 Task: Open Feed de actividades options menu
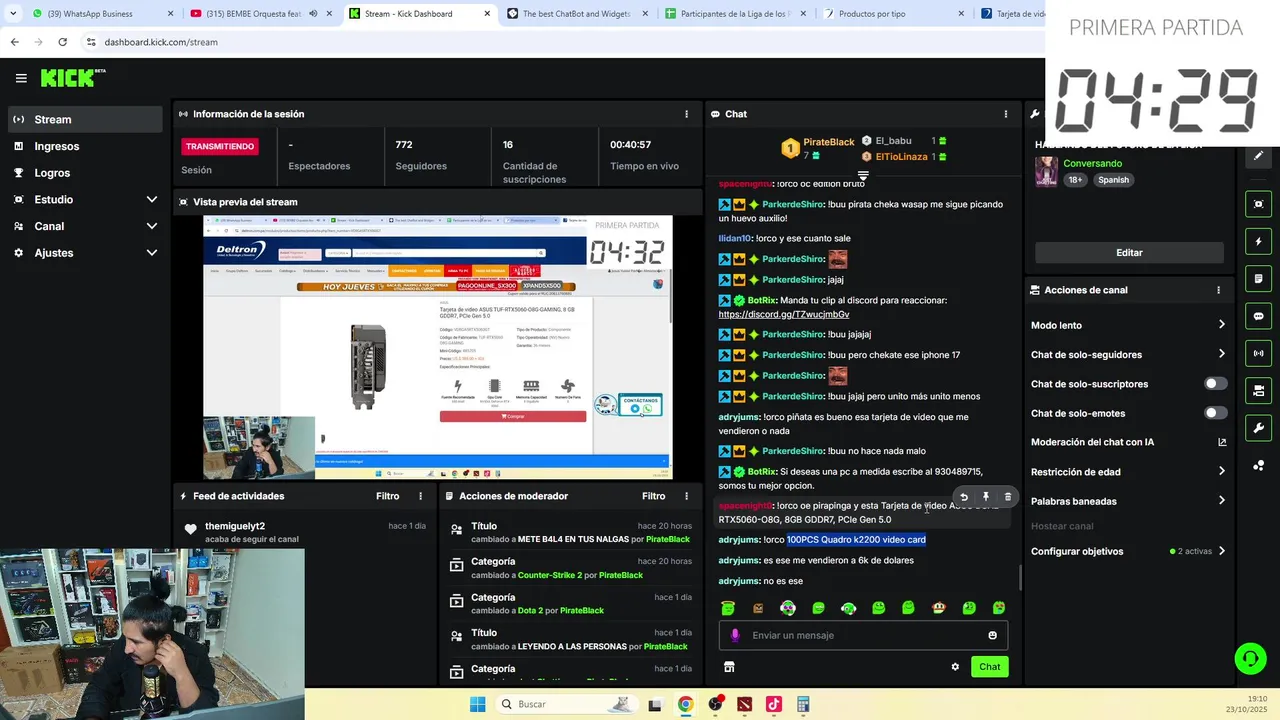[x=421, y=496]
